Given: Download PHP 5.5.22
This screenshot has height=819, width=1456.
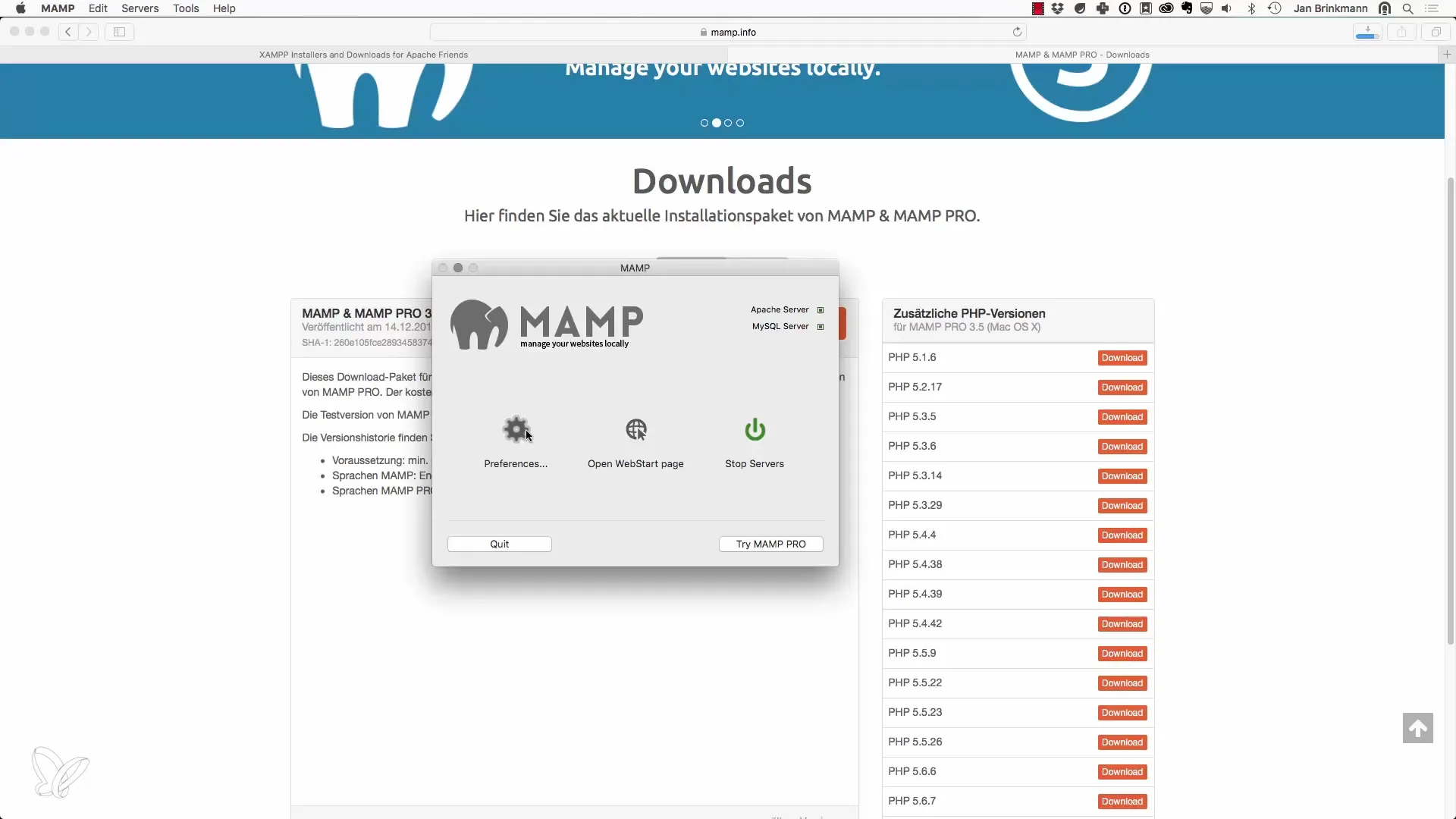Looking at the screenshot, I should 1122,683.
